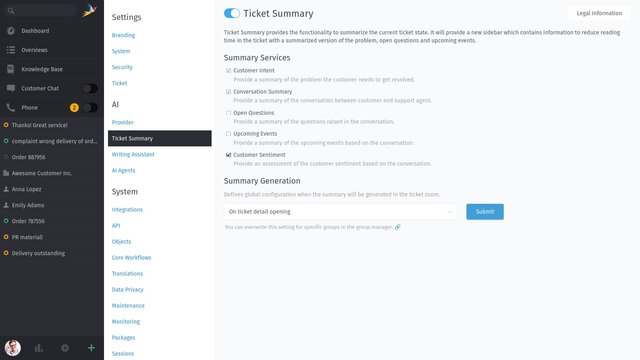
Task: Open group manager link icon
Action: [398, 227]
